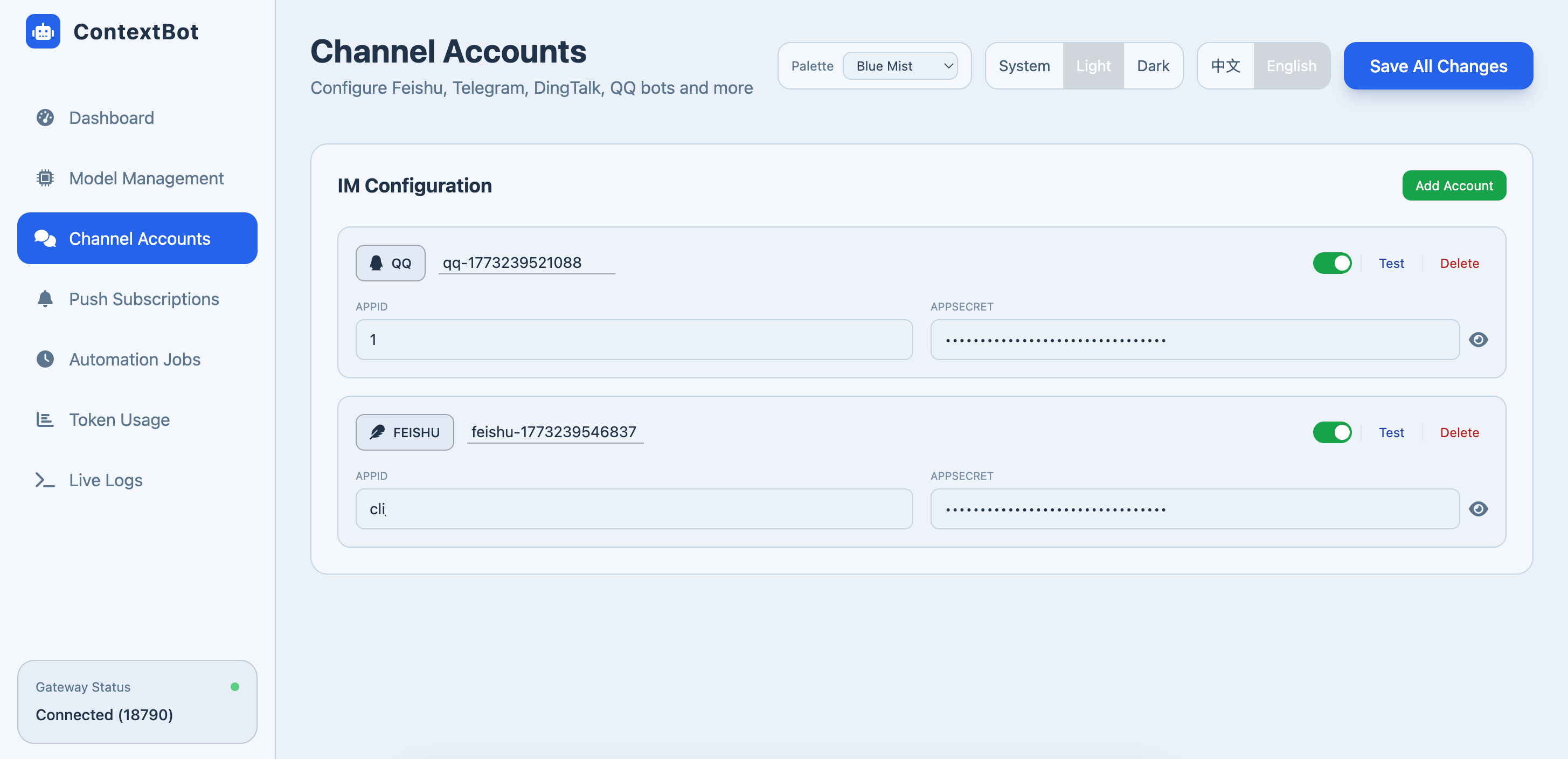Disable the QQ account toggle switch

(x=1332, y=263)
